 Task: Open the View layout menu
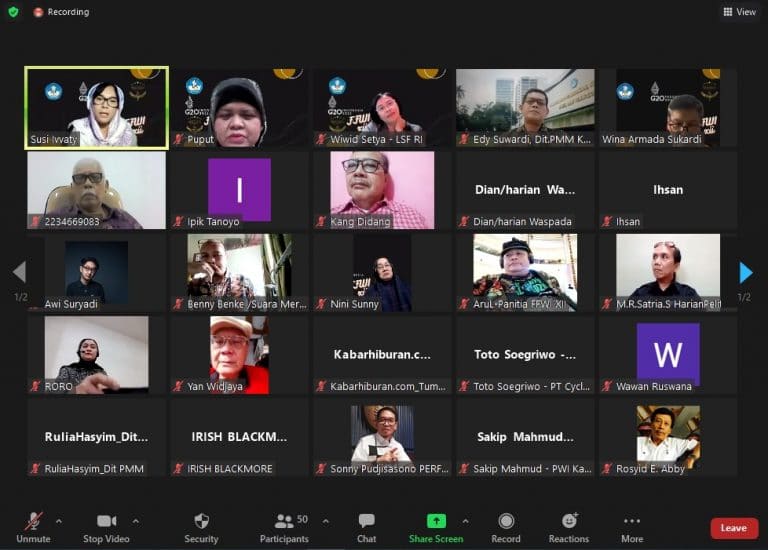[x=739, y=12]
